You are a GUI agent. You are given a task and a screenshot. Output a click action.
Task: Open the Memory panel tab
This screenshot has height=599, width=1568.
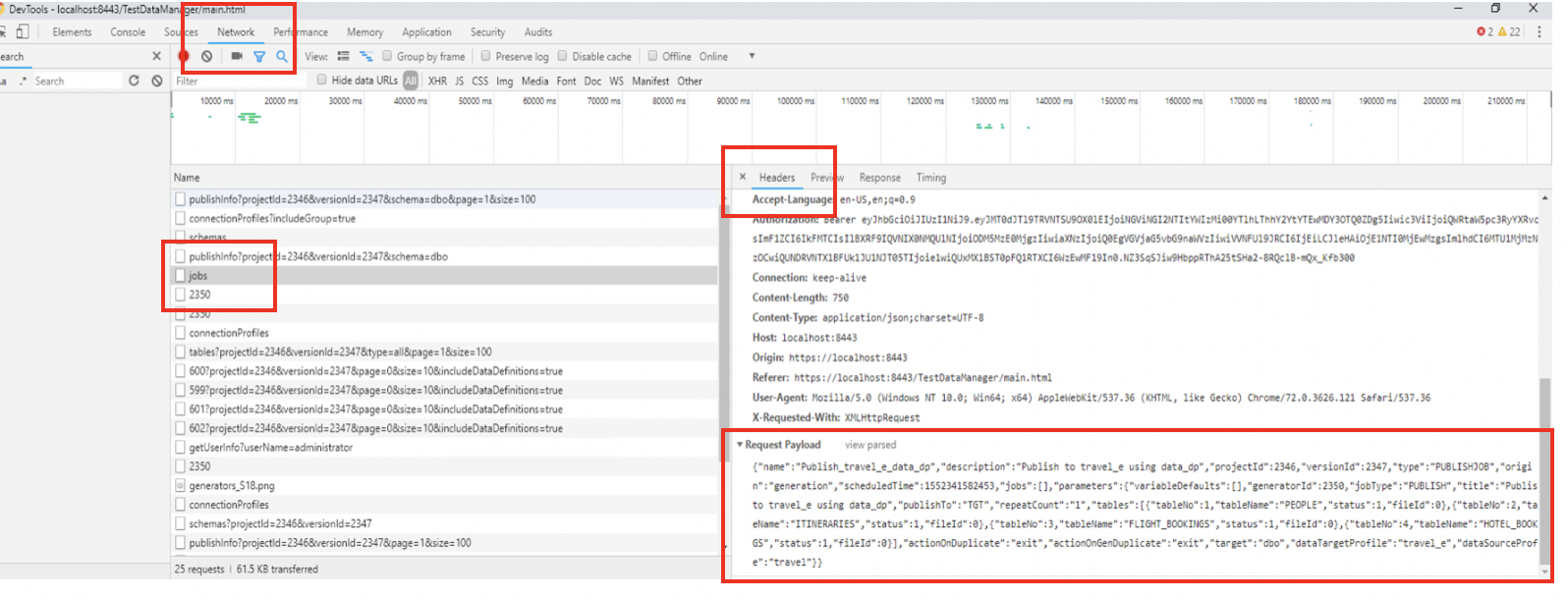pos(364,32)
